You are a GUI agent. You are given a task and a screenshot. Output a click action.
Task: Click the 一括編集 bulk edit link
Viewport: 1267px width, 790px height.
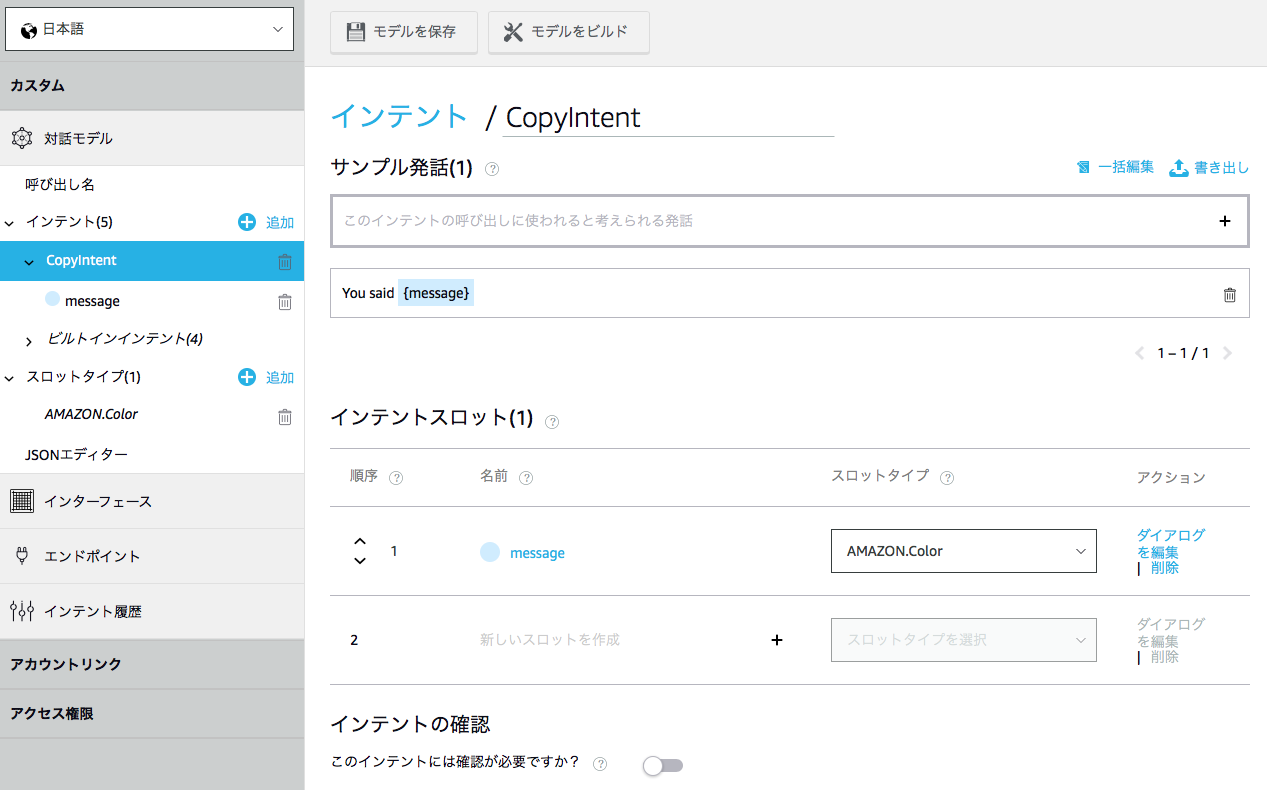pos(1115,167)
